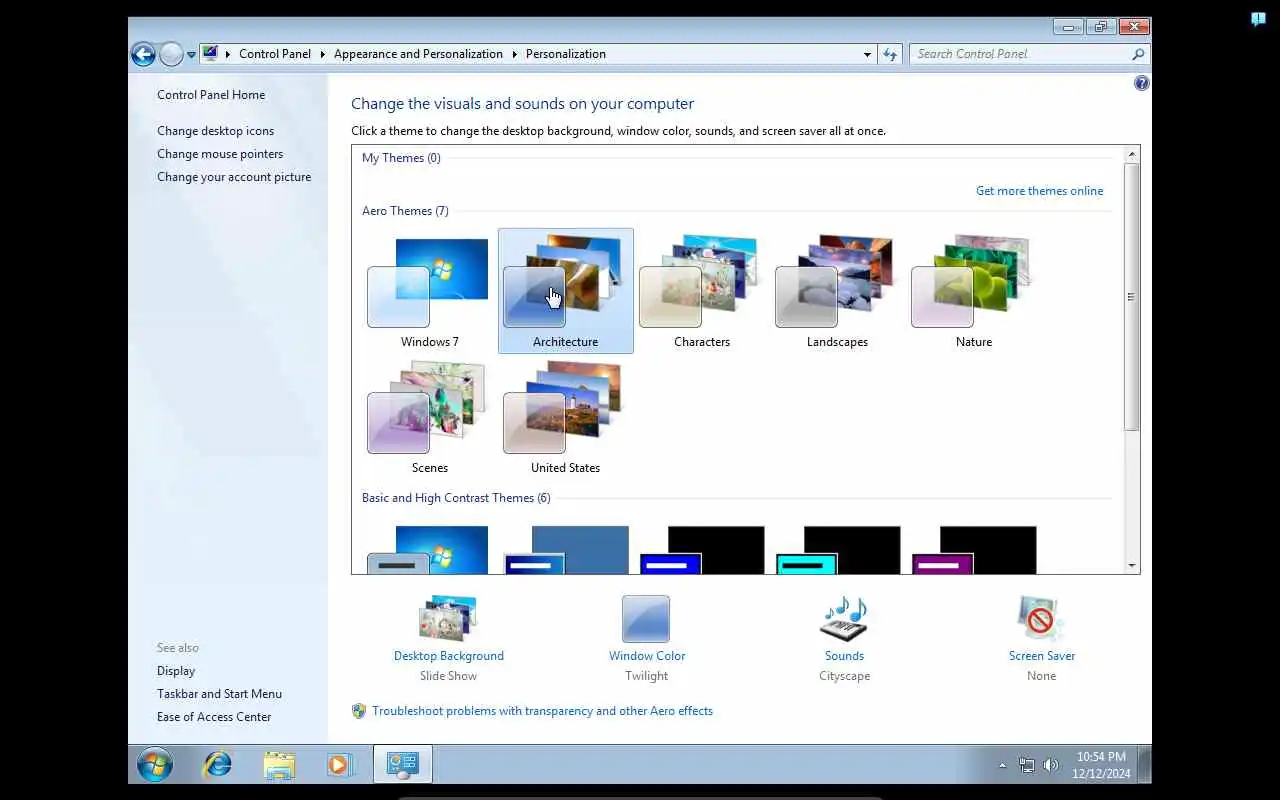Click the Control Panel taskbar button
Image resolution: width=1280 pixels, height=800 pixels.
click(403, 765)
